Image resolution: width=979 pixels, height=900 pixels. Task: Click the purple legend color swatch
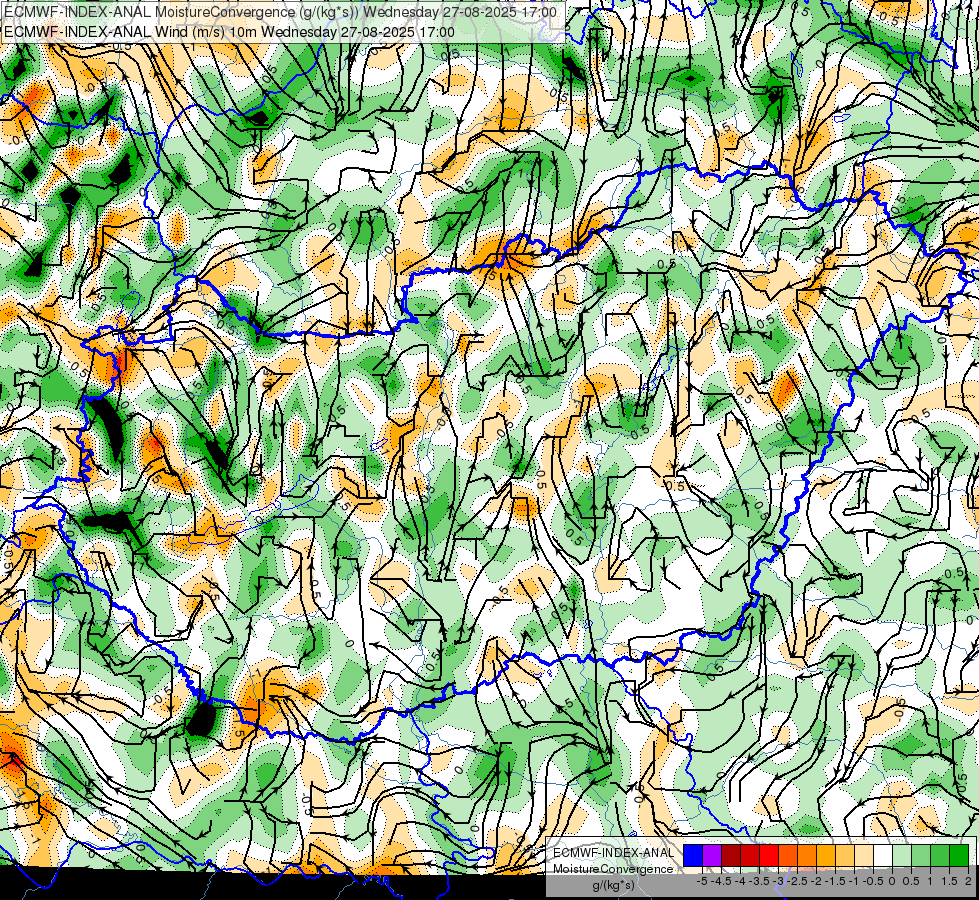(712, 856)
